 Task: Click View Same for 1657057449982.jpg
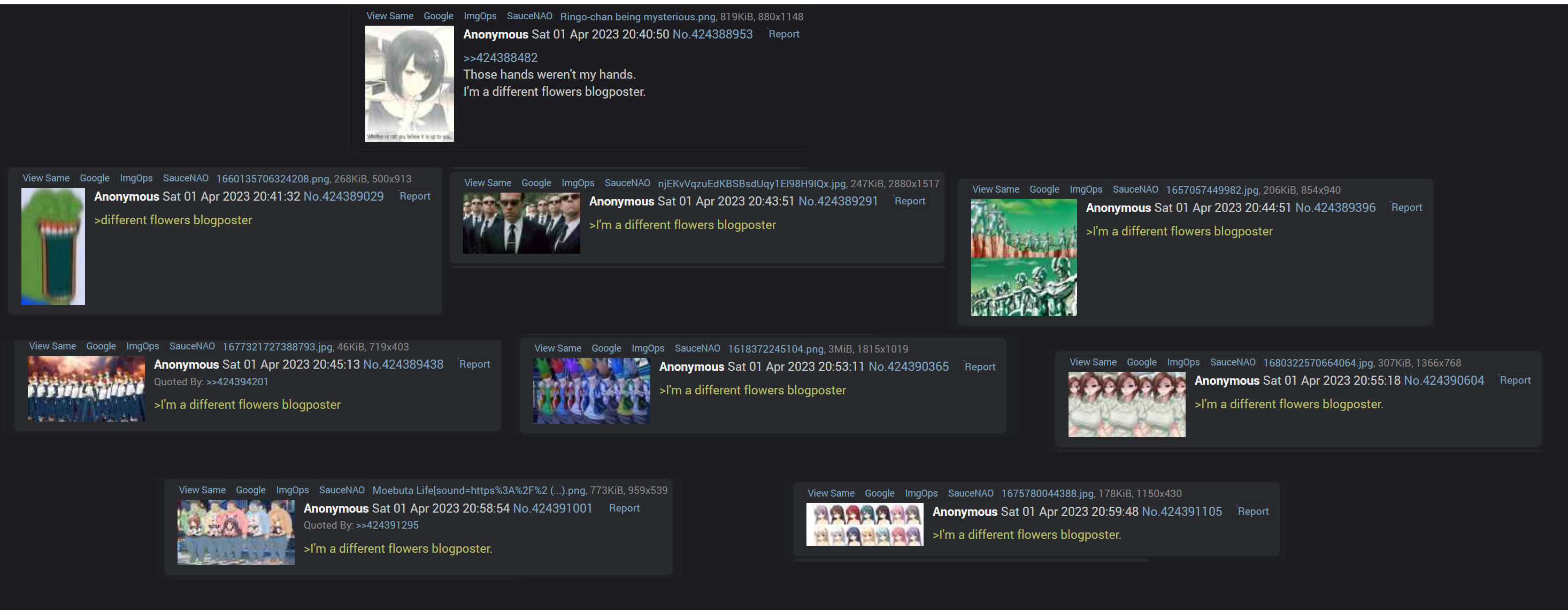995,189
